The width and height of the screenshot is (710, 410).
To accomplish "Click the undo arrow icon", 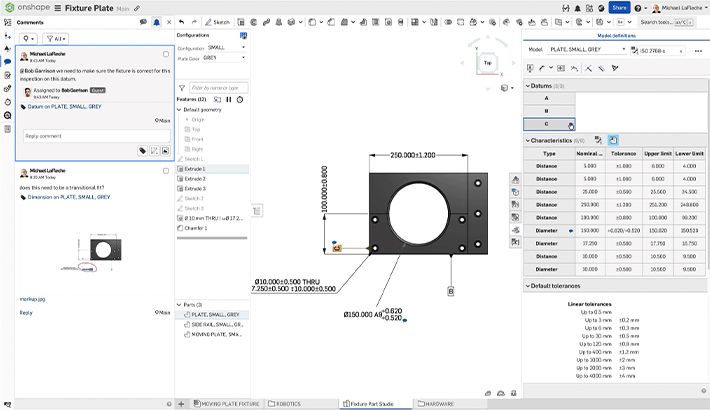I will [x=182, y=21].
